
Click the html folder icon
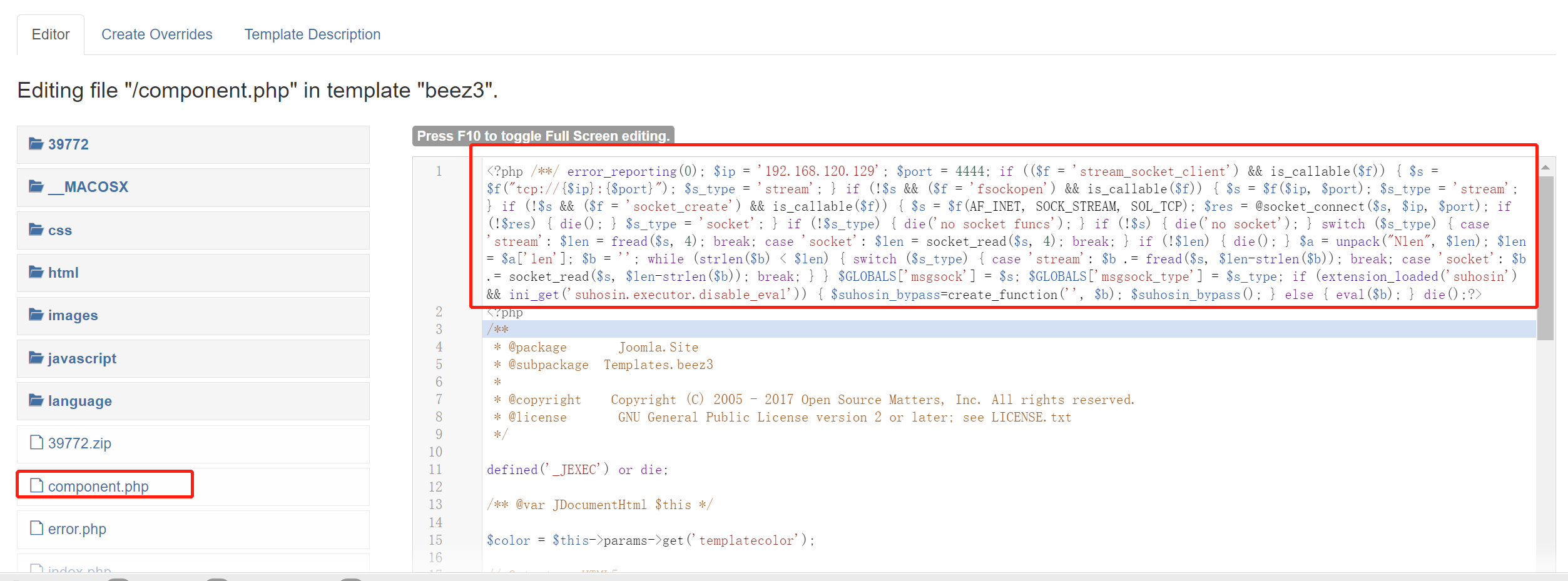click(36, 271)
